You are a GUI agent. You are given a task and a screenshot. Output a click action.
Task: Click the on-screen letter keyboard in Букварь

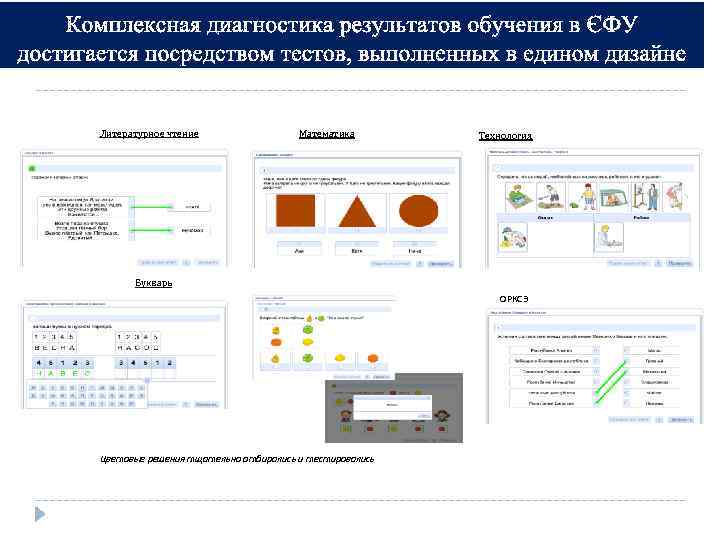coord(87,395)
